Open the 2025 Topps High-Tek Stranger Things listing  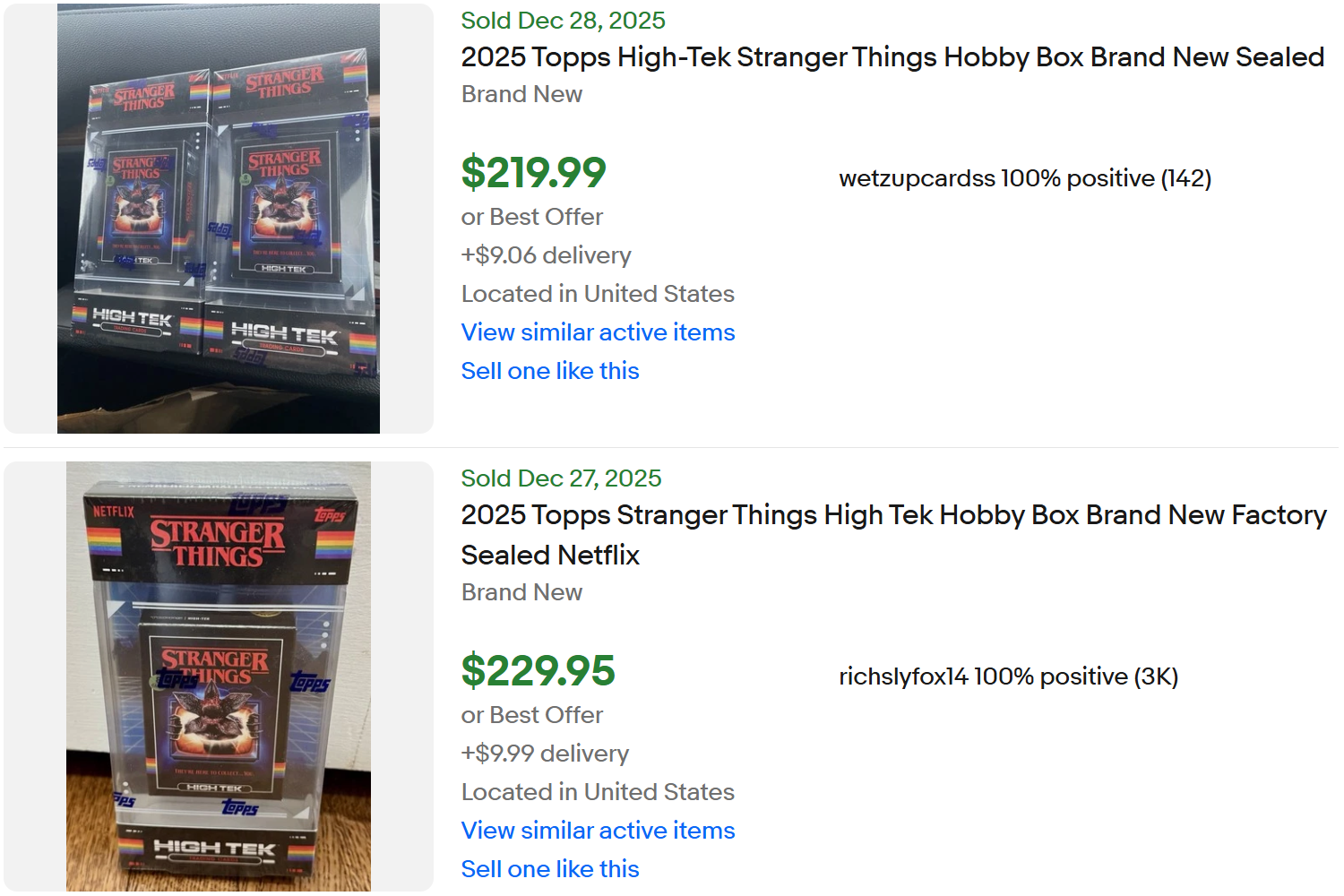pos(892,57)
